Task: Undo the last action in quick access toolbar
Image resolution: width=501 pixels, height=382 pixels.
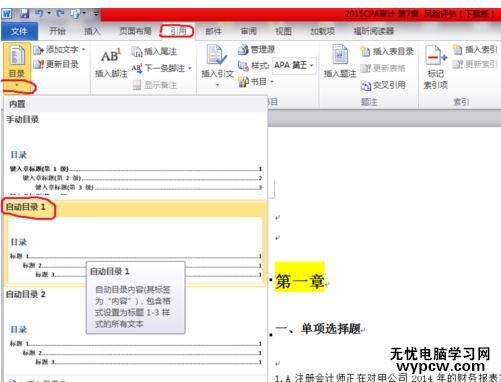Action: (x=39, y=13)
